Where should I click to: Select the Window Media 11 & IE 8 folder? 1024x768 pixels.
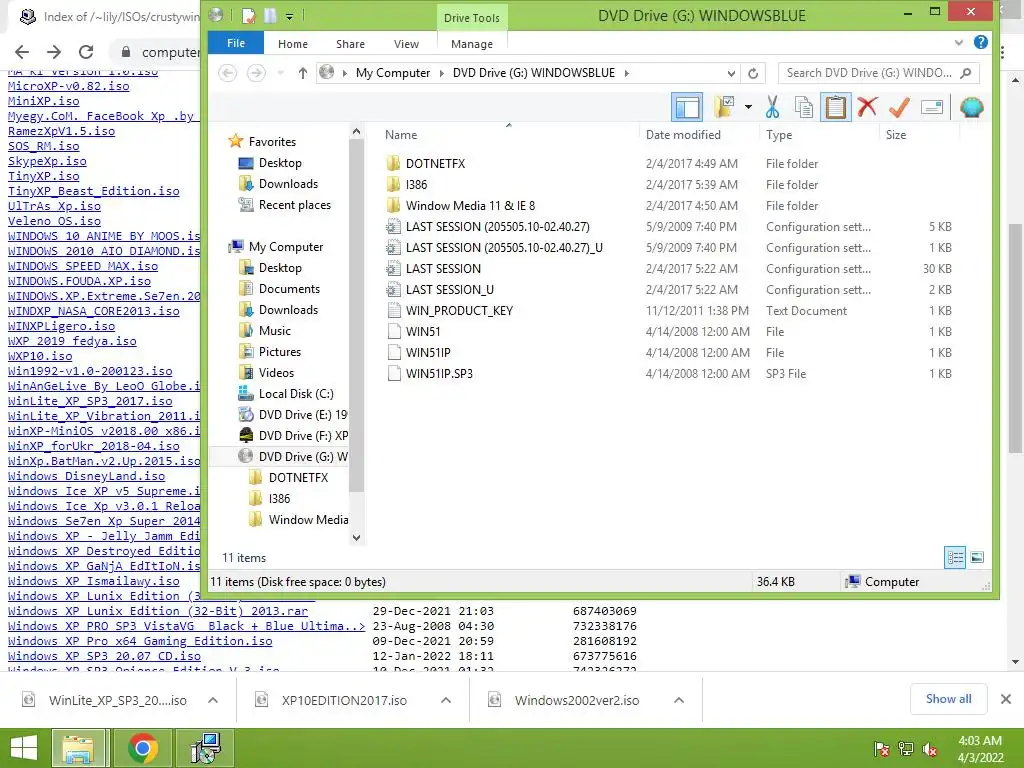pyautogui.click(x=470, y=206)
